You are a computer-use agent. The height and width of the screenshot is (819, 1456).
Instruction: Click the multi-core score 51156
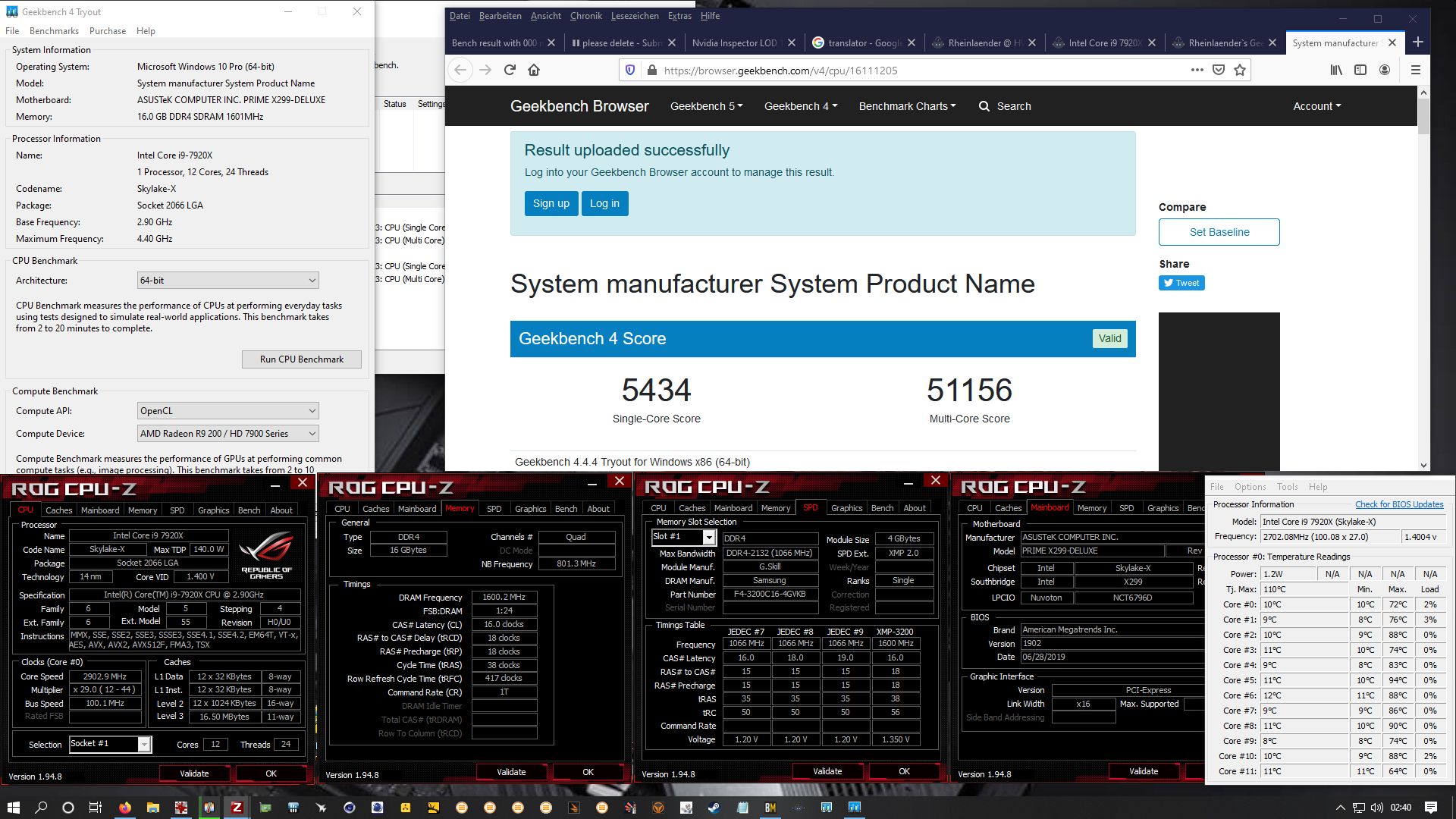pos(969,390)
